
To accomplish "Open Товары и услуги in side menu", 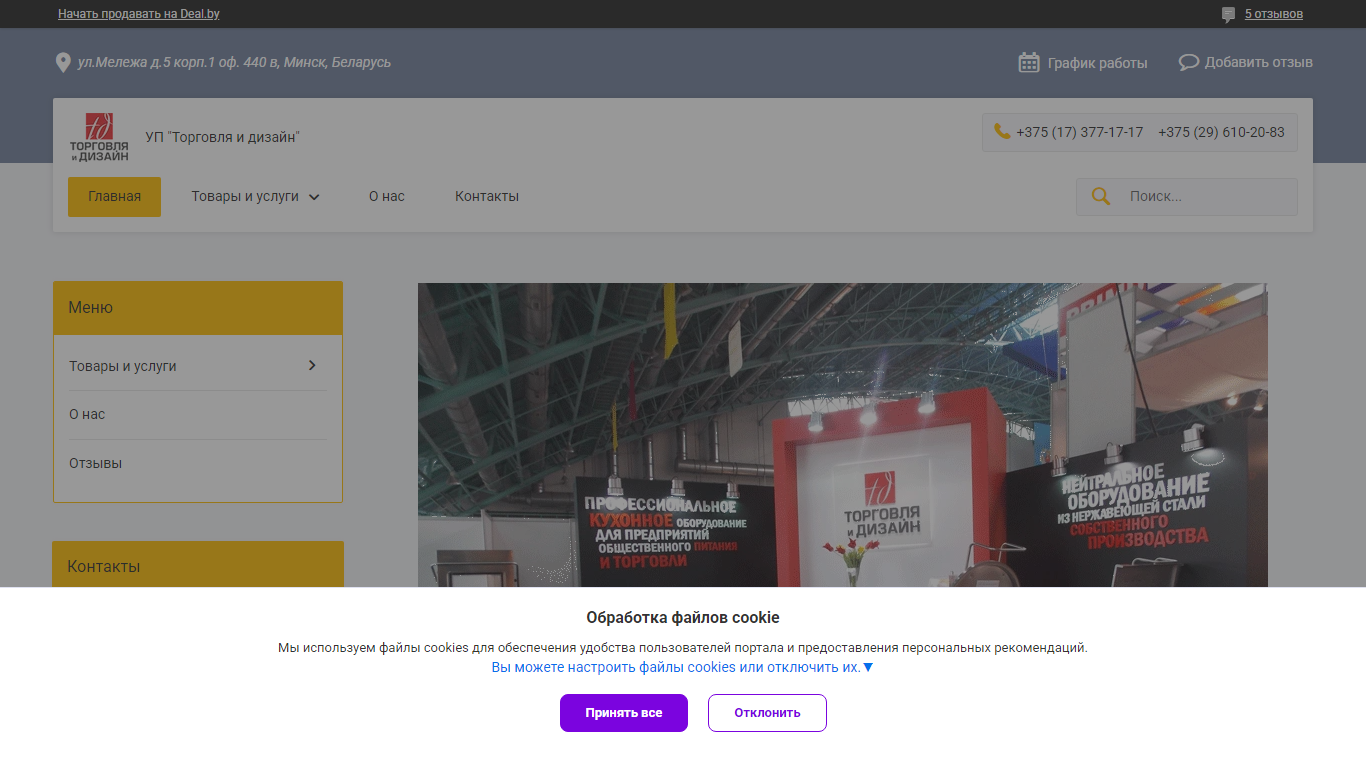I will (123, 366).
